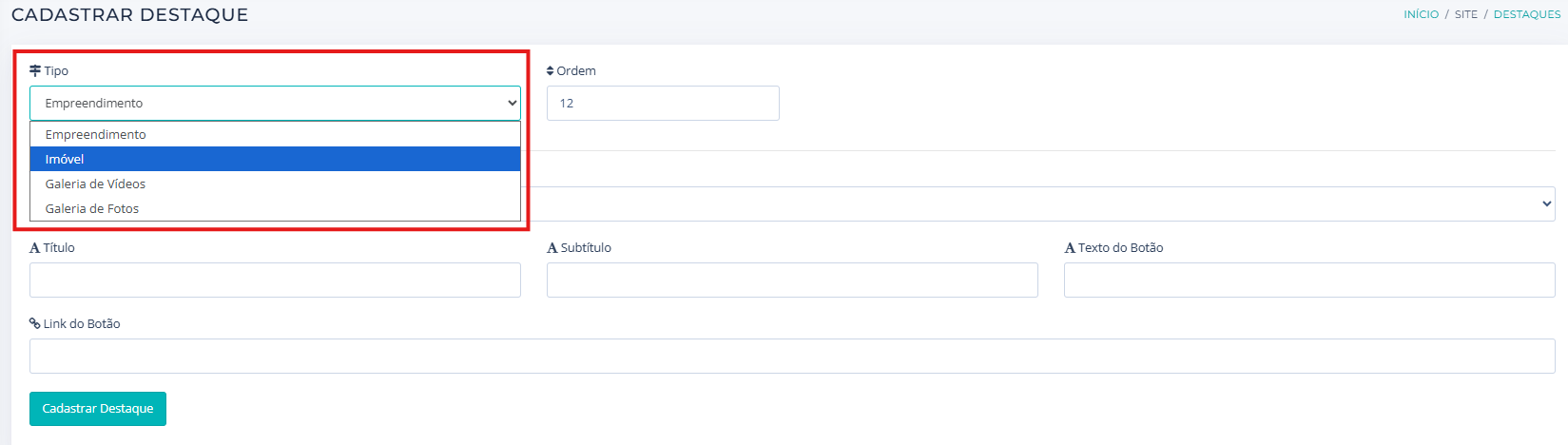Click the letter icon next to Subtítulo
Viewport: 1568px width, 445px height.
(x=552, y=248)
